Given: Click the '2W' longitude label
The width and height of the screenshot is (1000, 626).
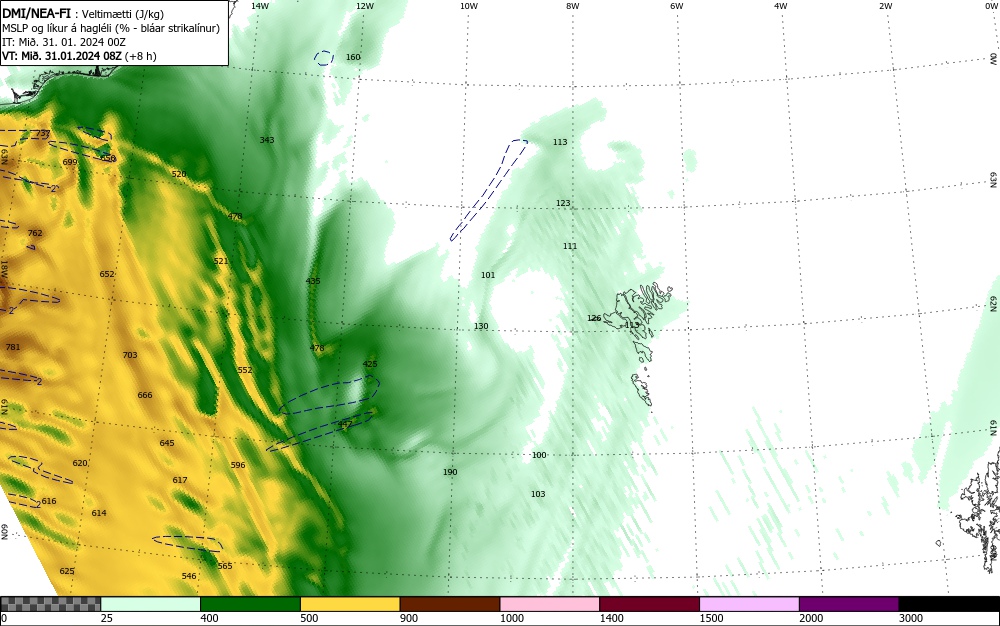Looking at the screenshot, I should (885, 6).
